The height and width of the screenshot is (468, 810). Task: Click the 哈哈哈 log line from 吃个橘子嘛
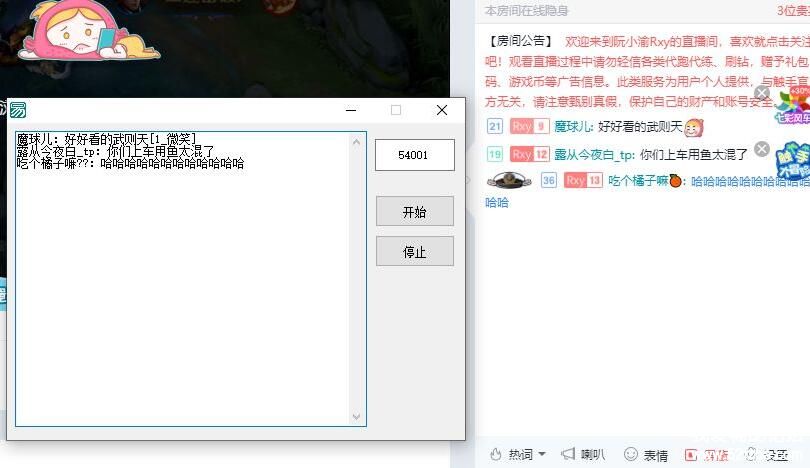pyautogui.click(x=130, y=164)
